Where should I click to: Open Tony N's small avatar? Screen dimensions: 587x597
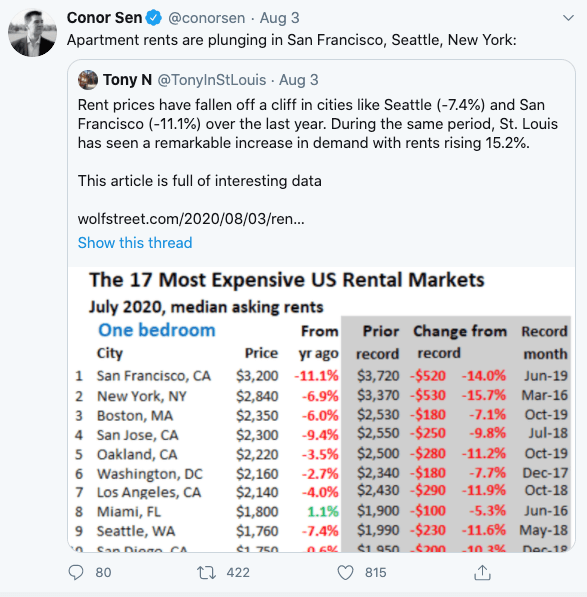[x=88, y=80]
